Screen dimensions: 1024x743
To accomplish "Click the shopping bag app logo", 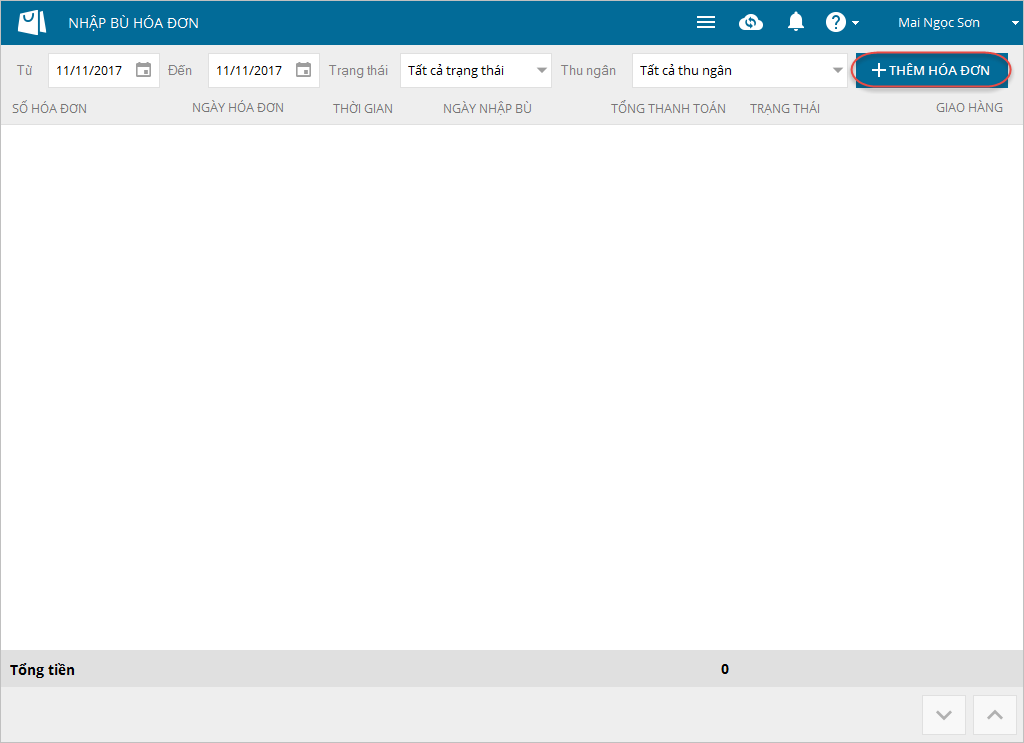I will pyautogui.click(x=32, y=22).
